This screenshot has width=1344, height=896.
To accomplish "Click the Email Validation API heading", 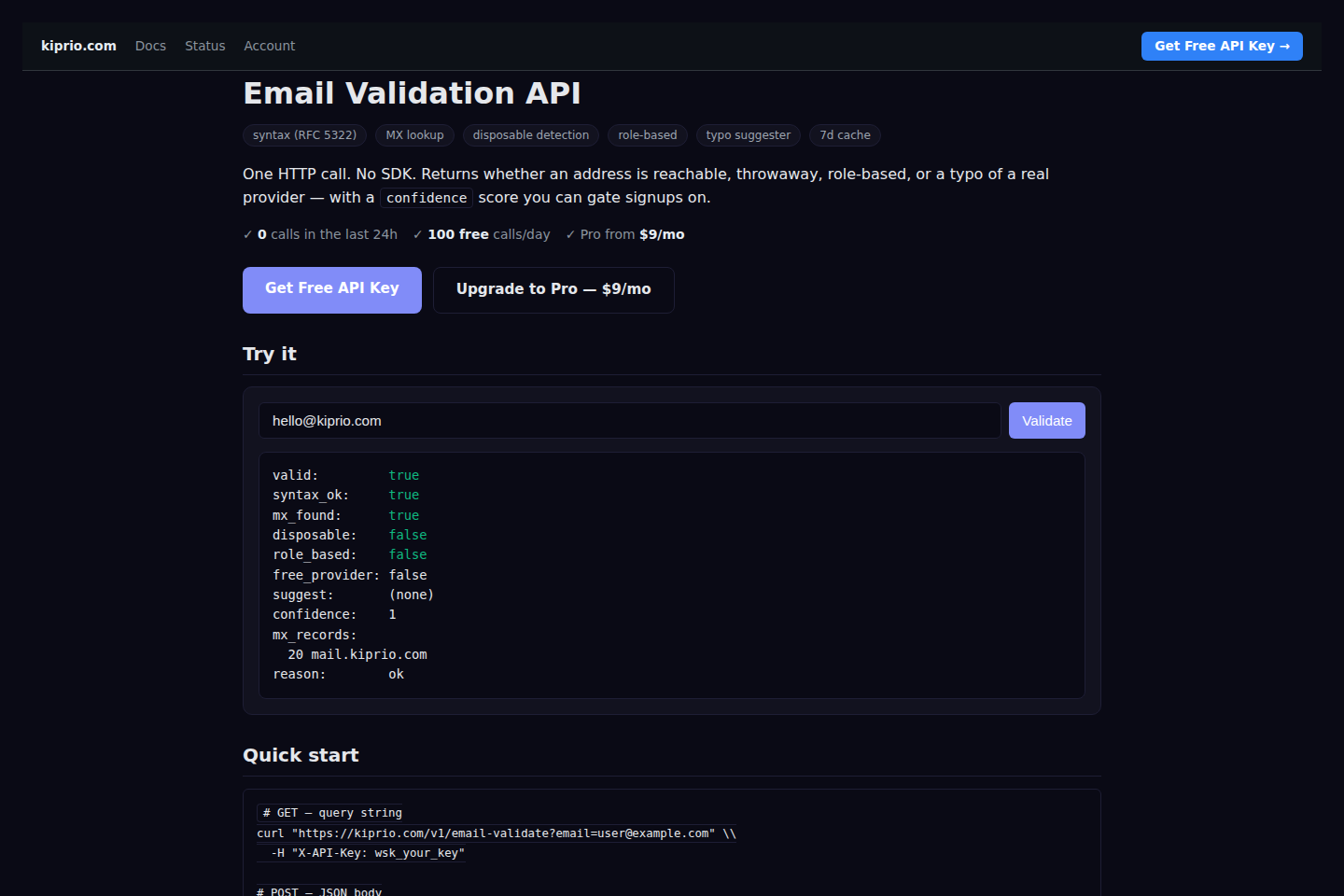I will 412,93.
